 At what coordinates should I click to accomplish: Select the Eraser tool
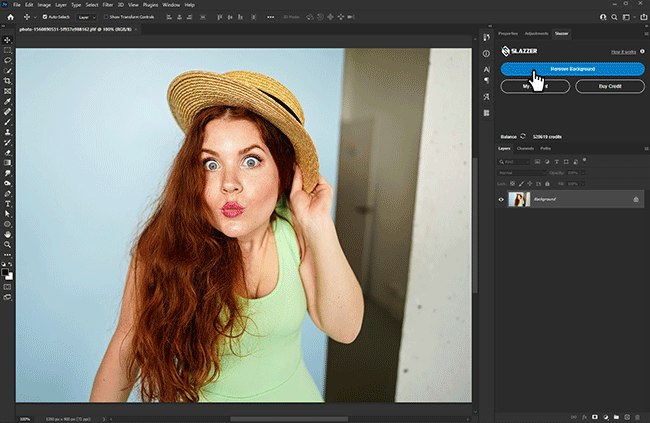click(x=7, y=153)
